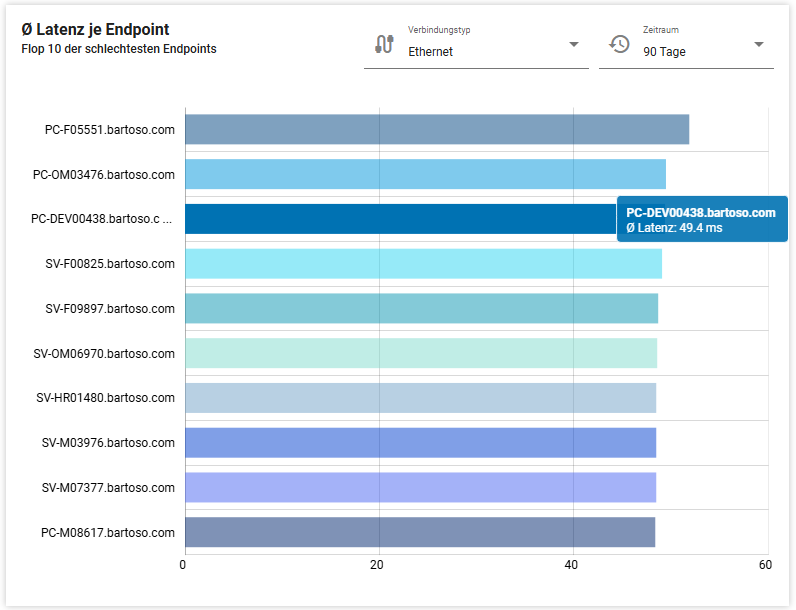
Task: Expand the Zeitraum dropdown arrow
Action: tap(758, 45)
